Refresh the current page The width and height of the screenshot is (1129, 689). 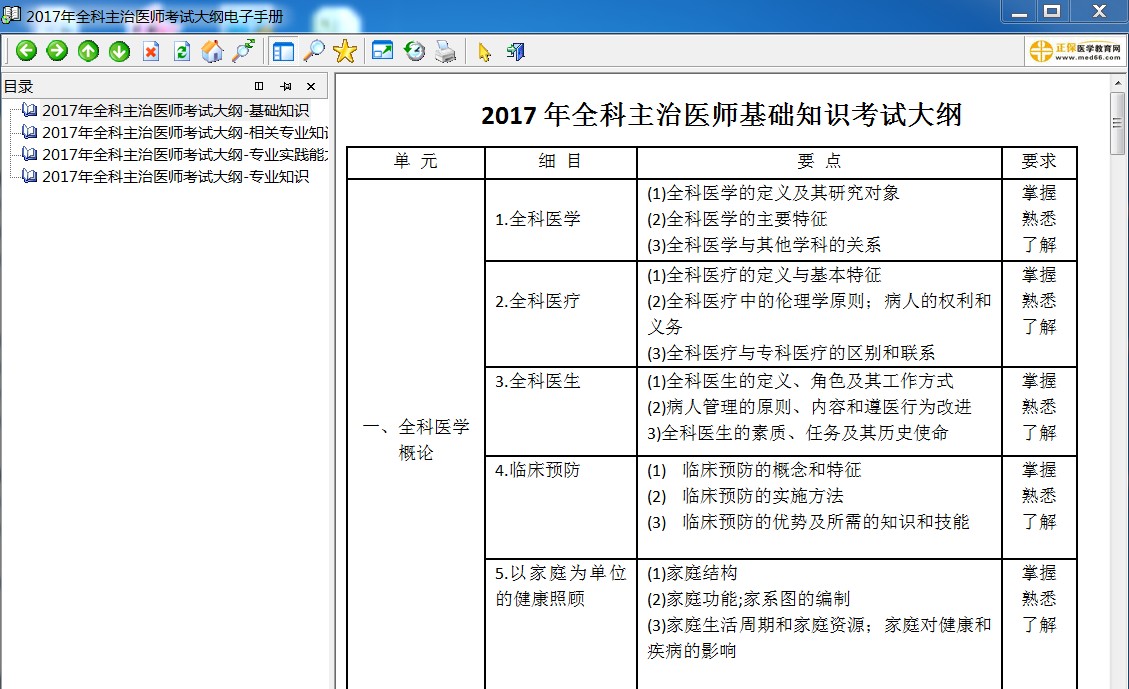coord(182,51)
